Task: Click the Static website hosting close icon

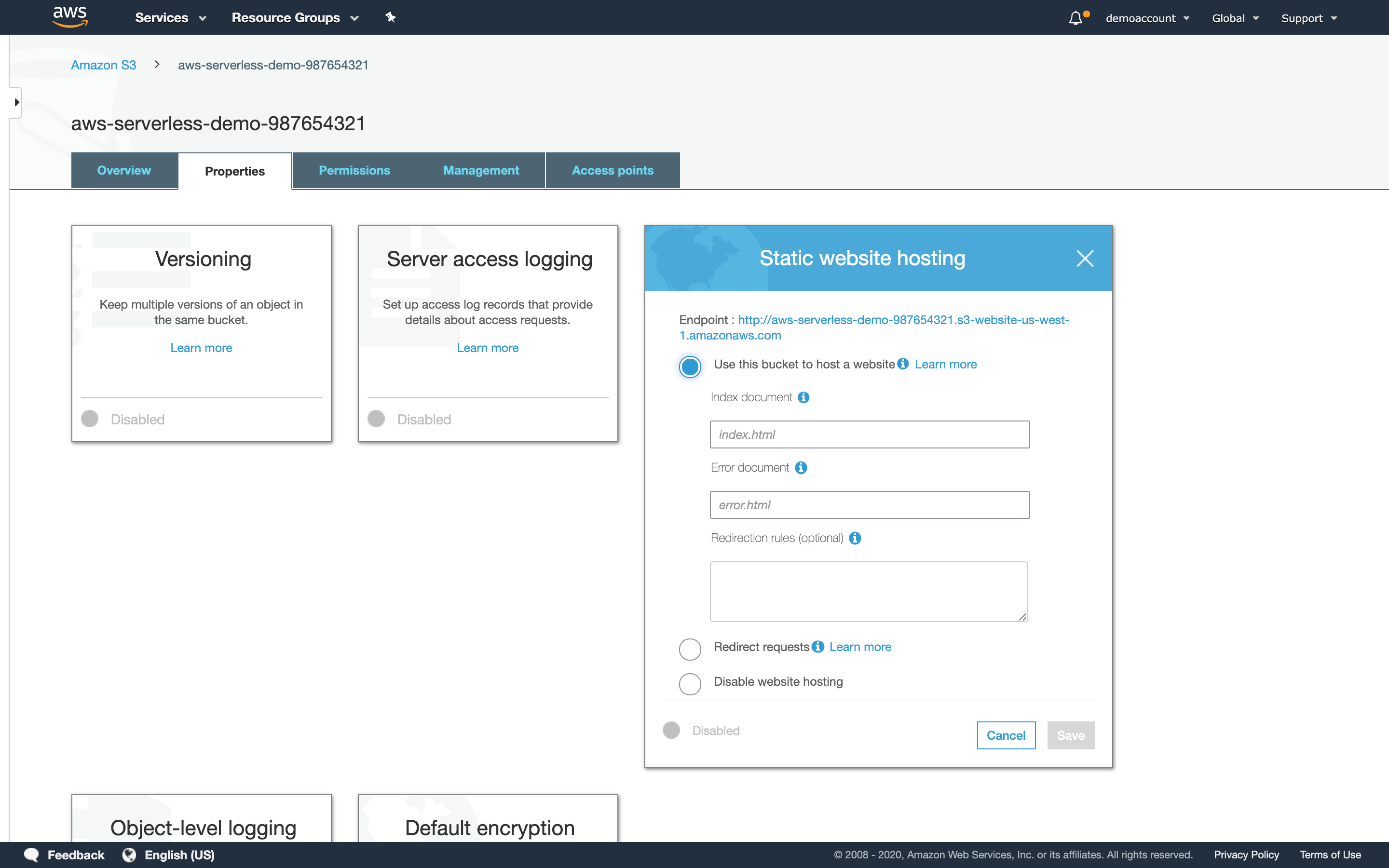Action: [x=1086, y=258]
